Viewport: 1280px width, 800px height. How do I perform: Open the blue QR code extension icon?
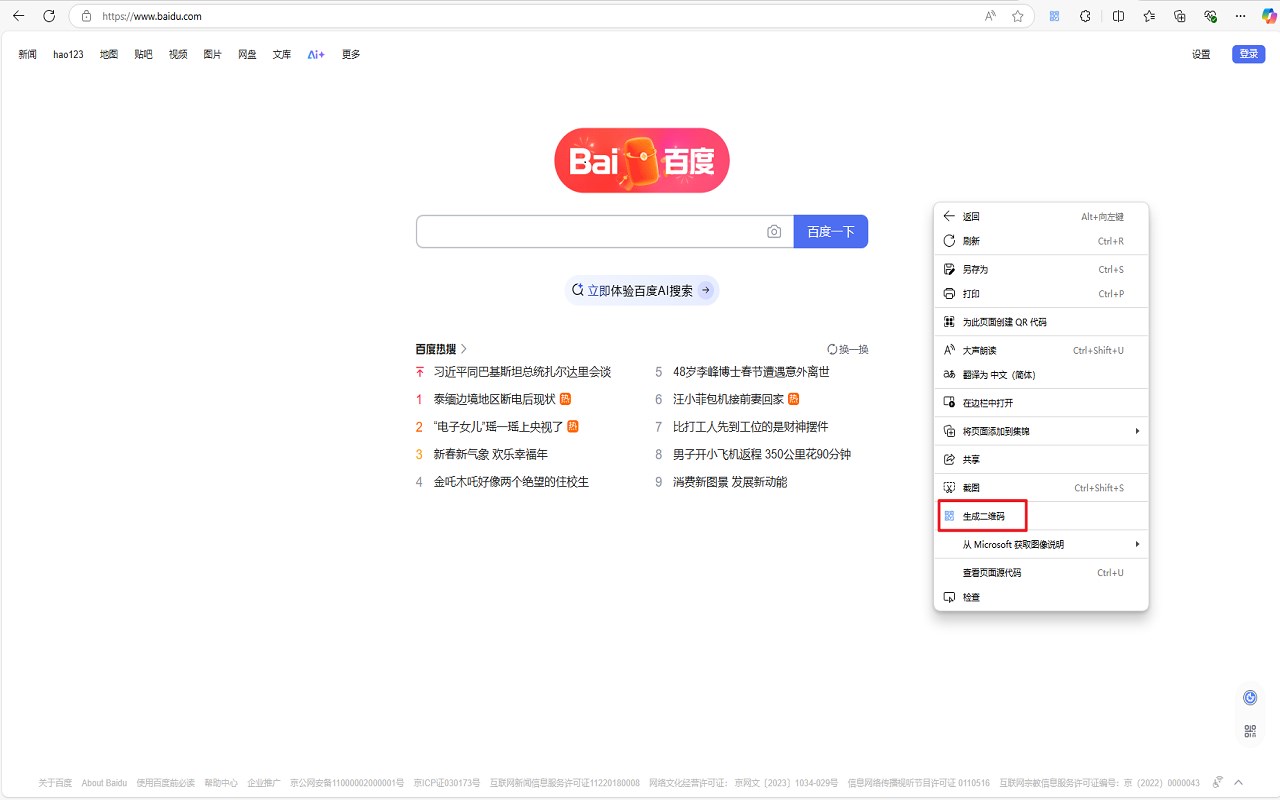1054,16
